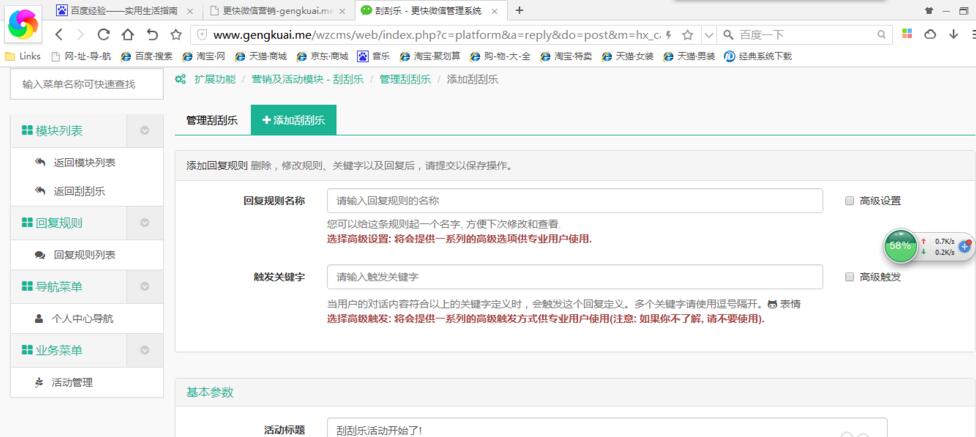Image resolution: width=976 pixels, height=437 pixels.
Task: Enable the 高级触发 checkbox
Action: 849,277
